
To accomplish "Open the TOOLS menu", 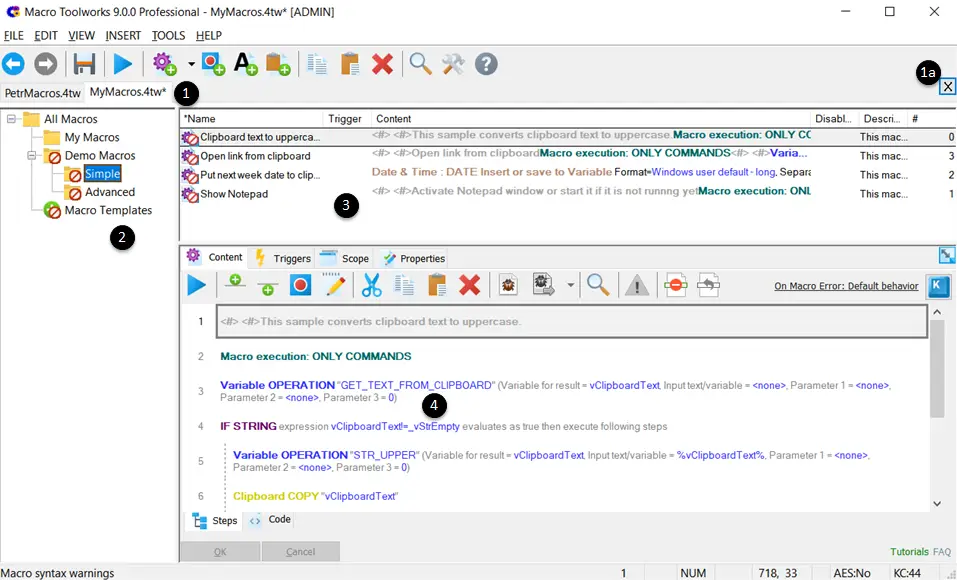I will click(x=168, y=36).
